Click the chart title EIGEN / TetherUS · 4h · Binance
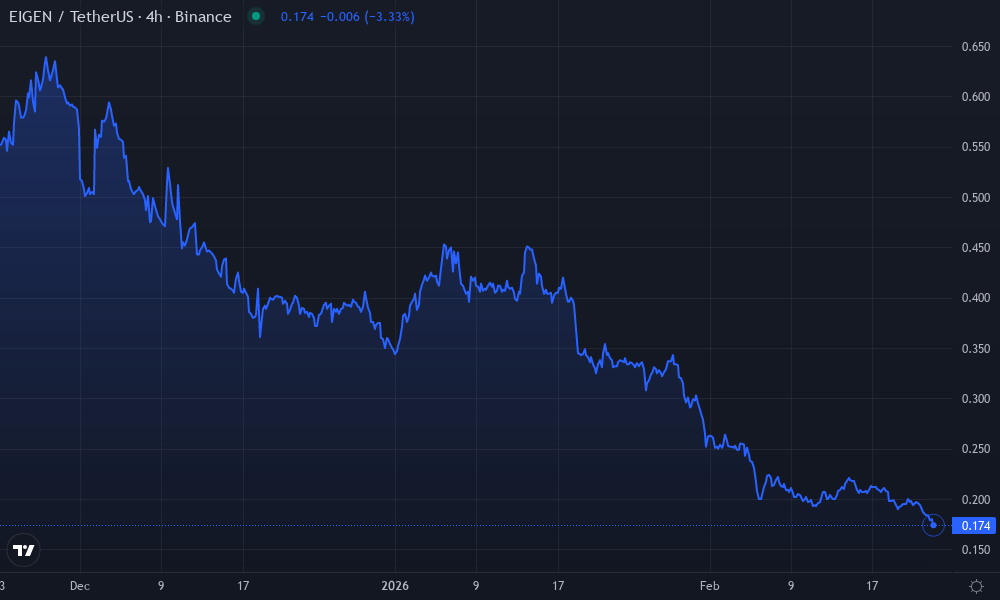The height and width of the screenshot is (600, 1000). [x=118, y=16]
